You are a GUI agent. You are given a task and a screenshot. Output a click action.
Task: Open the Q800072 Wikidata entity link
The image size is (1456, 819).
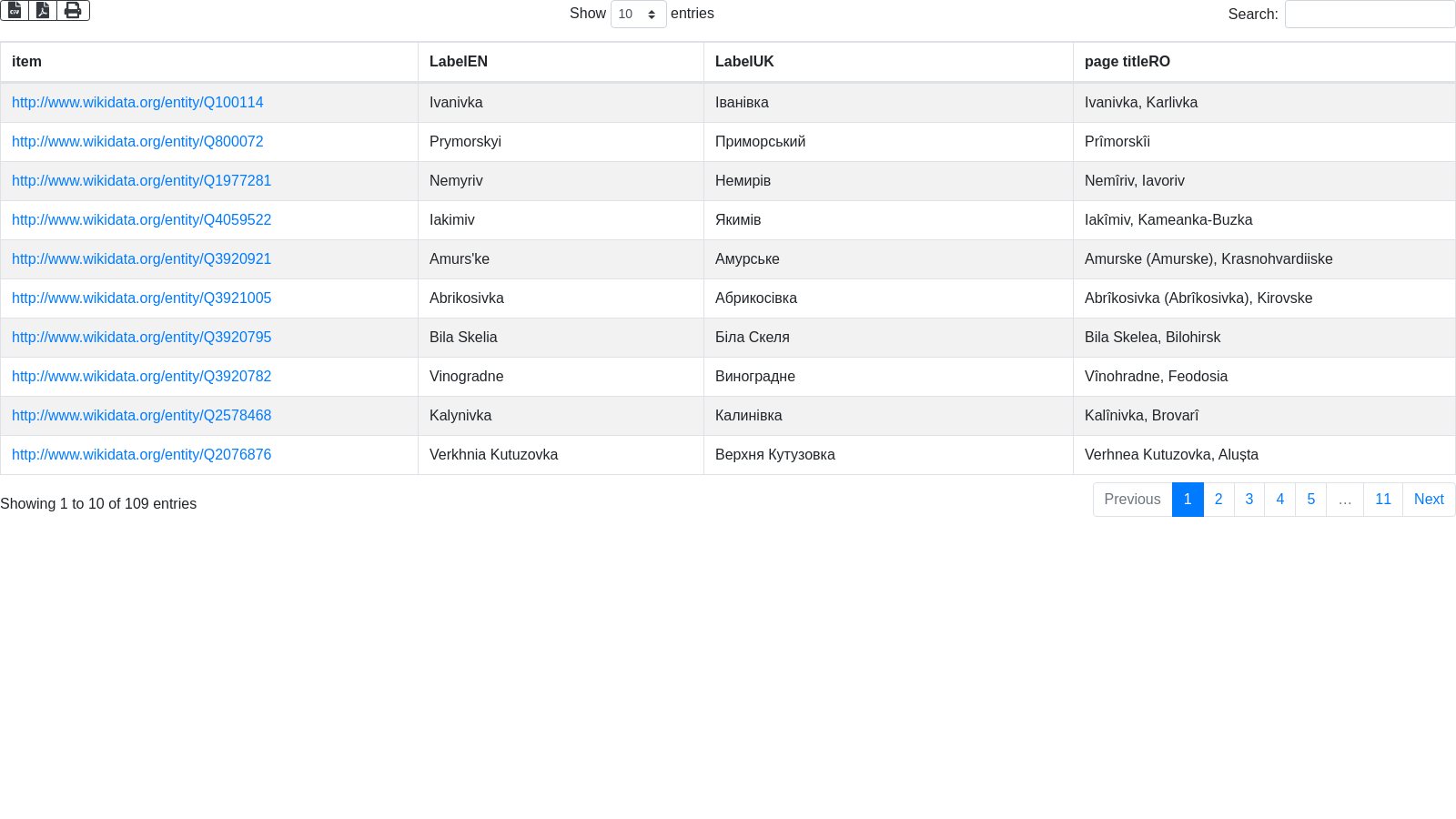point(137,142)
